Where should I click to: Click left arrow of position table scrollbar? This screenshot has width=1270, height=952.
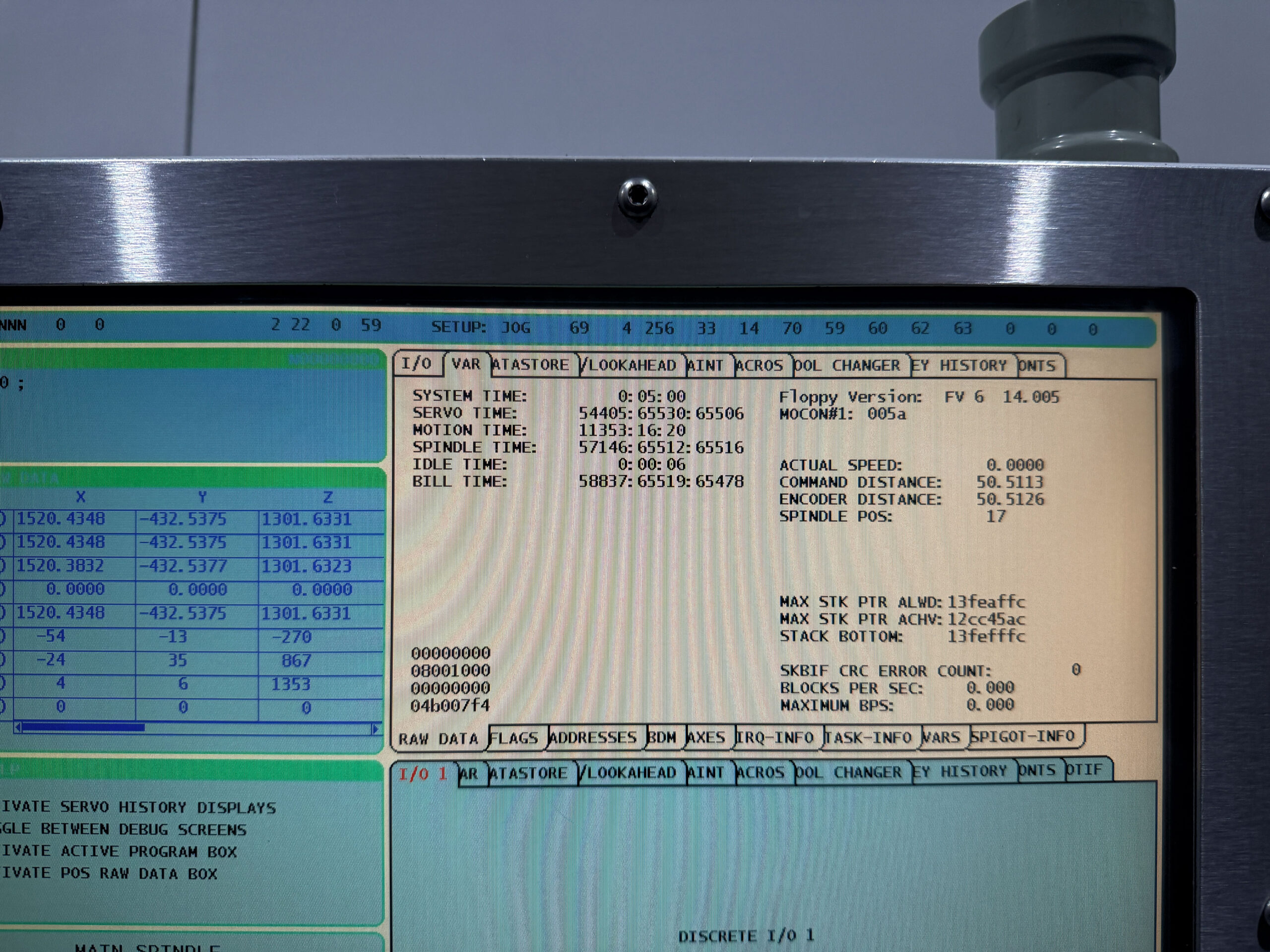coord(18,727)
